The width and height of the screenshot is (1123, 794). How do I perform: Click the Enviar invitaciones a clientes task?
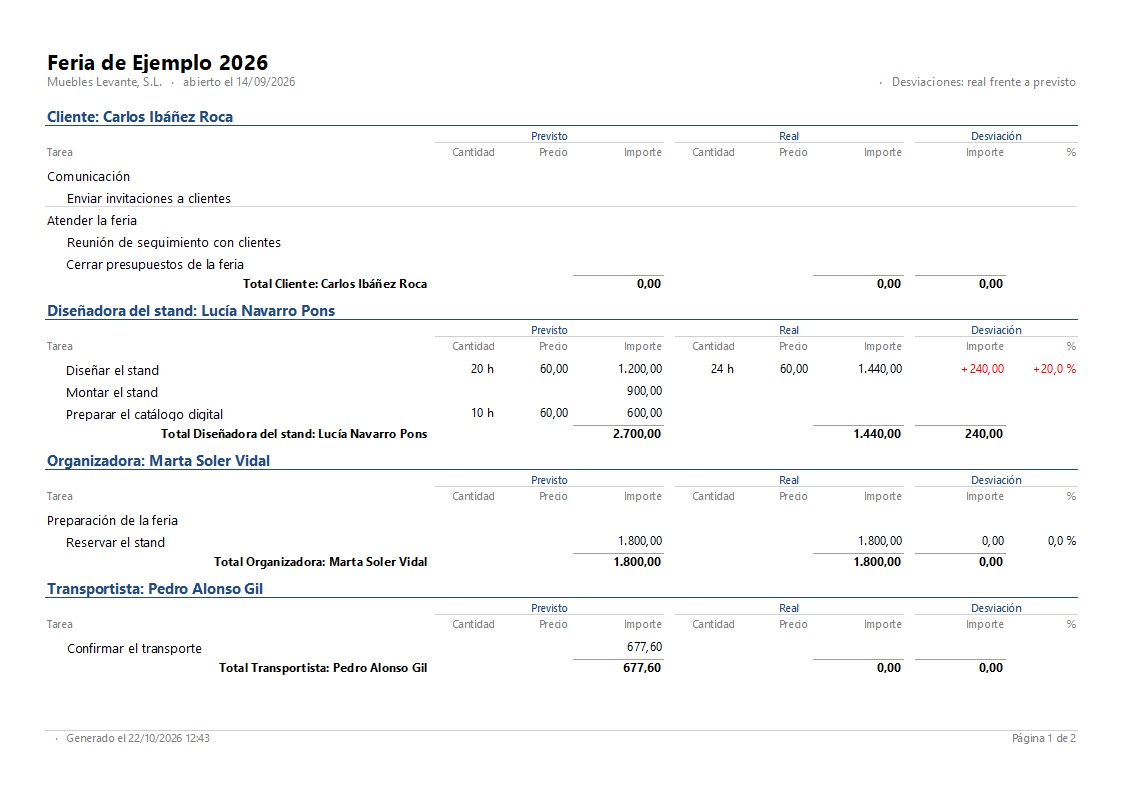[149, 198]
